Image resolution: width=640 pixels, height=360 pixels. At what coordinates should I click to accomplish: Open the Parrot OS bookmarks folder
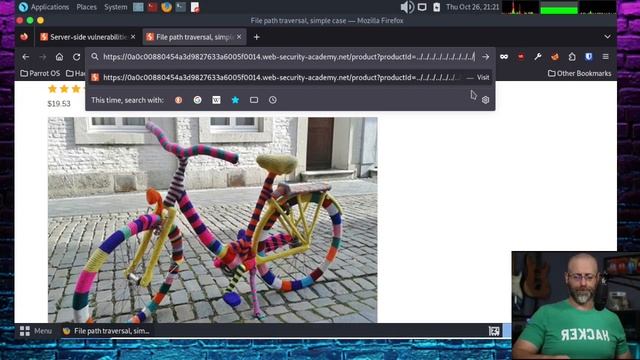pos(40,73)
